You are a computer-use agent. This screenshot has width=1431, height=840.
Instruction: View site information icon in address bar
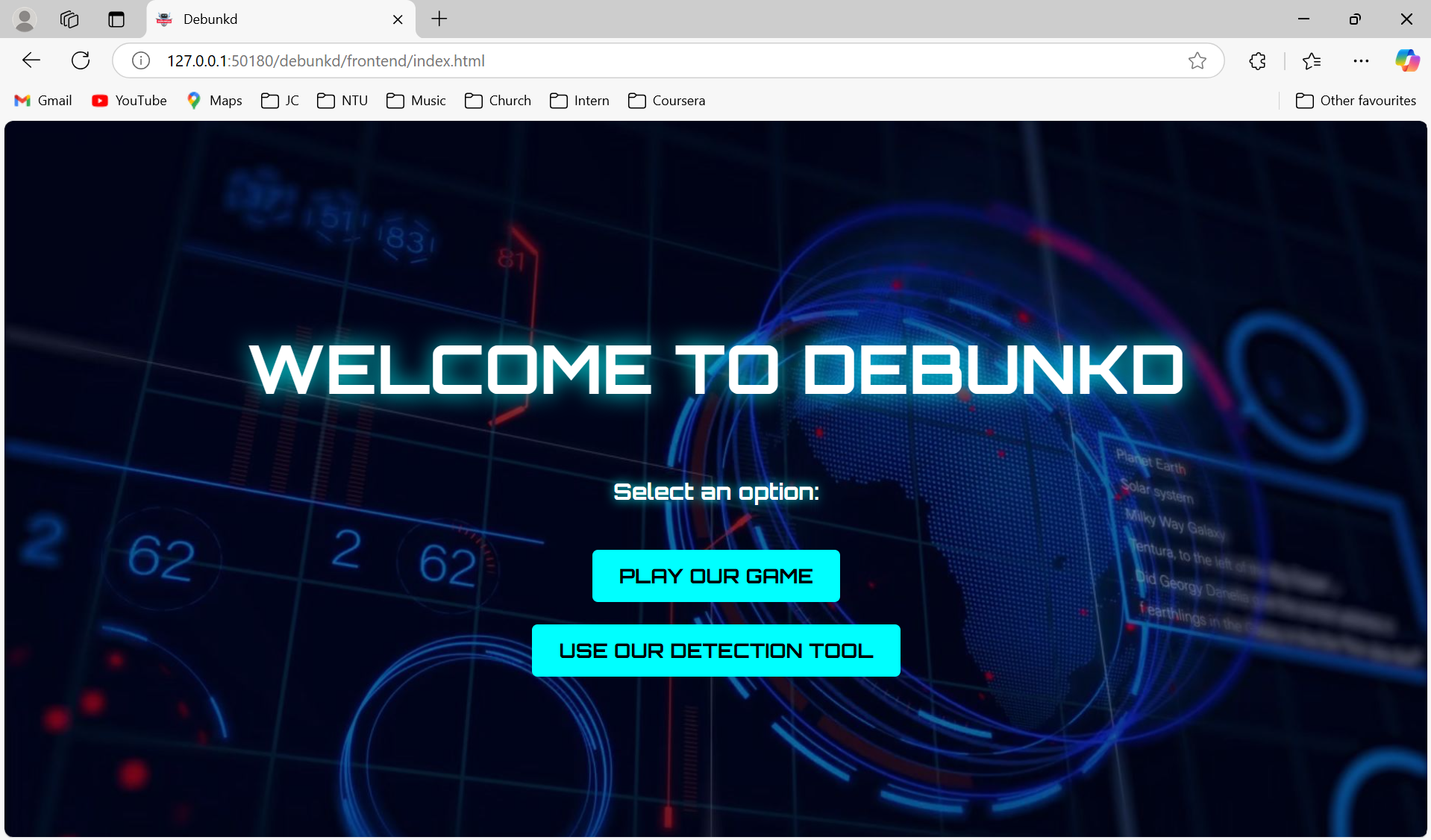141,60
